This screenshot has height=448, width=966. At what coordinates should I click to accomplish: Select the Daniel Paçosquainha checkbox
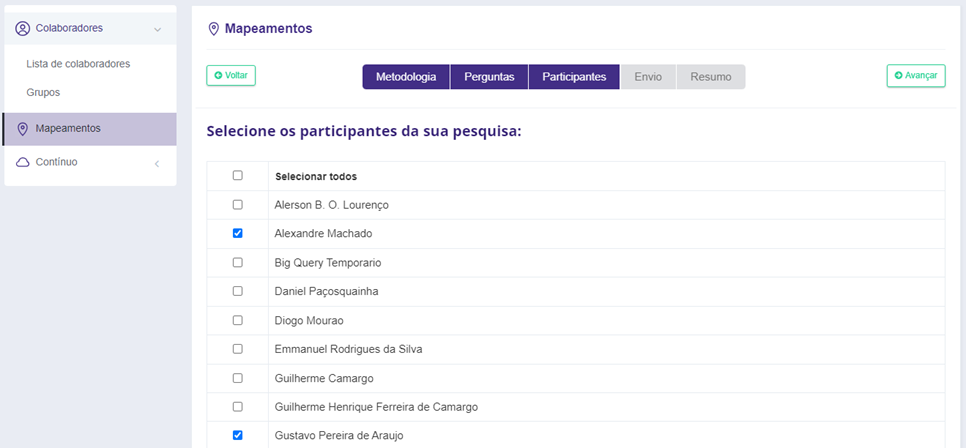pyautogui.click(x=237, y=291)
